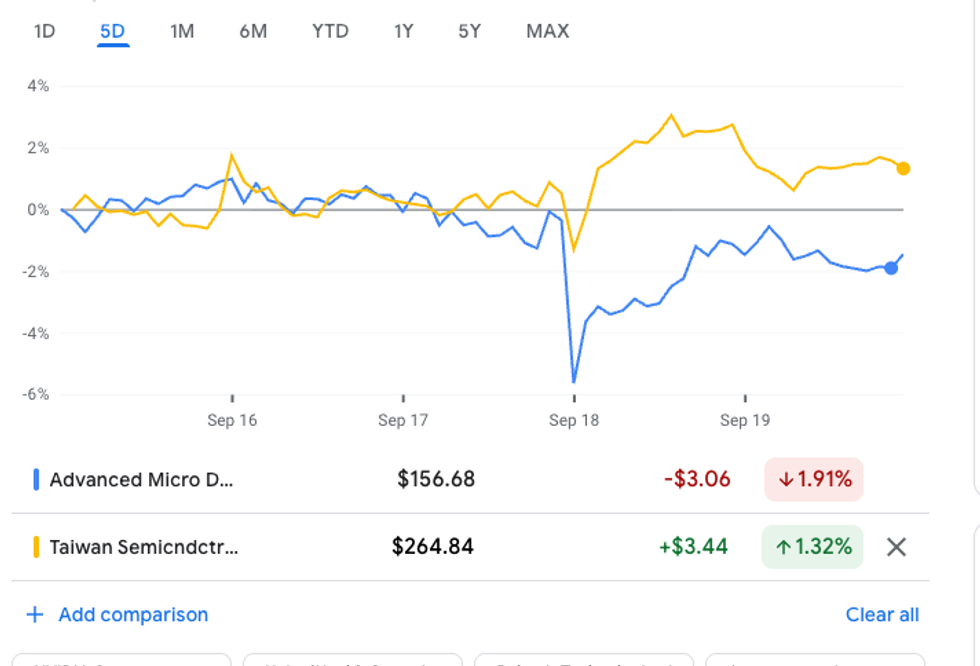Click the red 1.91% down change badge
Screen dimensions: 980x666
coord(813,479)
